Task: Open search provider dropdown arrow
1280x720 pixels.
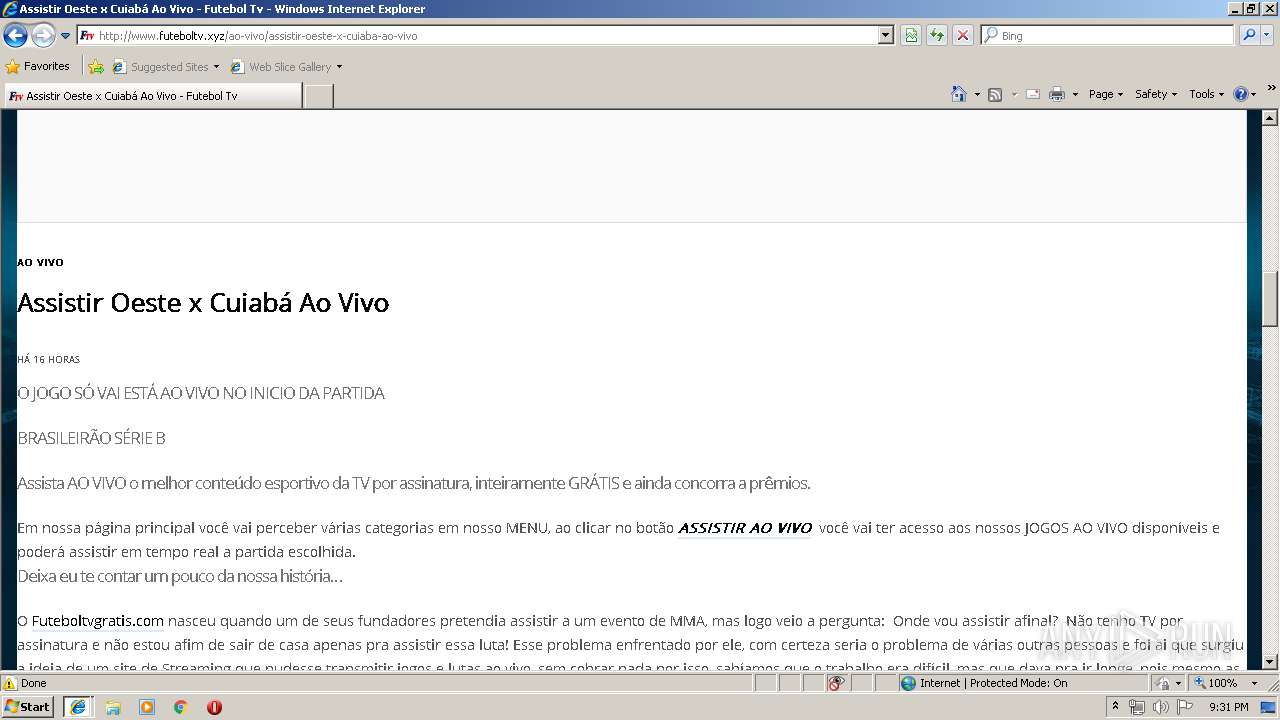Action: [1267, 35]
